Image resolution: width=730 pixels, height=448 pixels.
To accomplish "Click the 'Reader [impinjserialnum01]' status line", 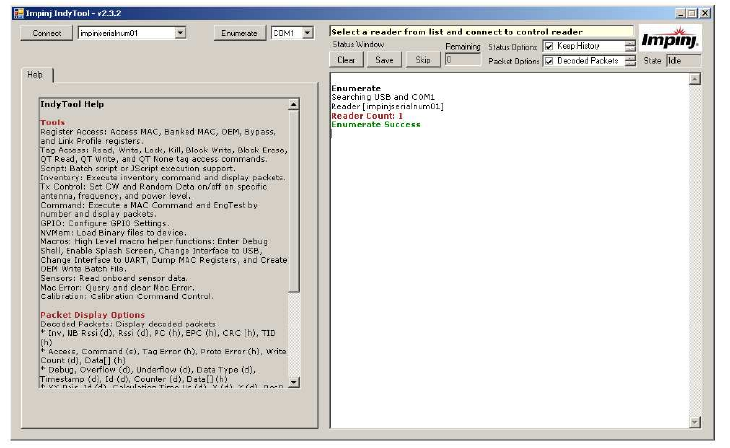I will pos(387,106).
